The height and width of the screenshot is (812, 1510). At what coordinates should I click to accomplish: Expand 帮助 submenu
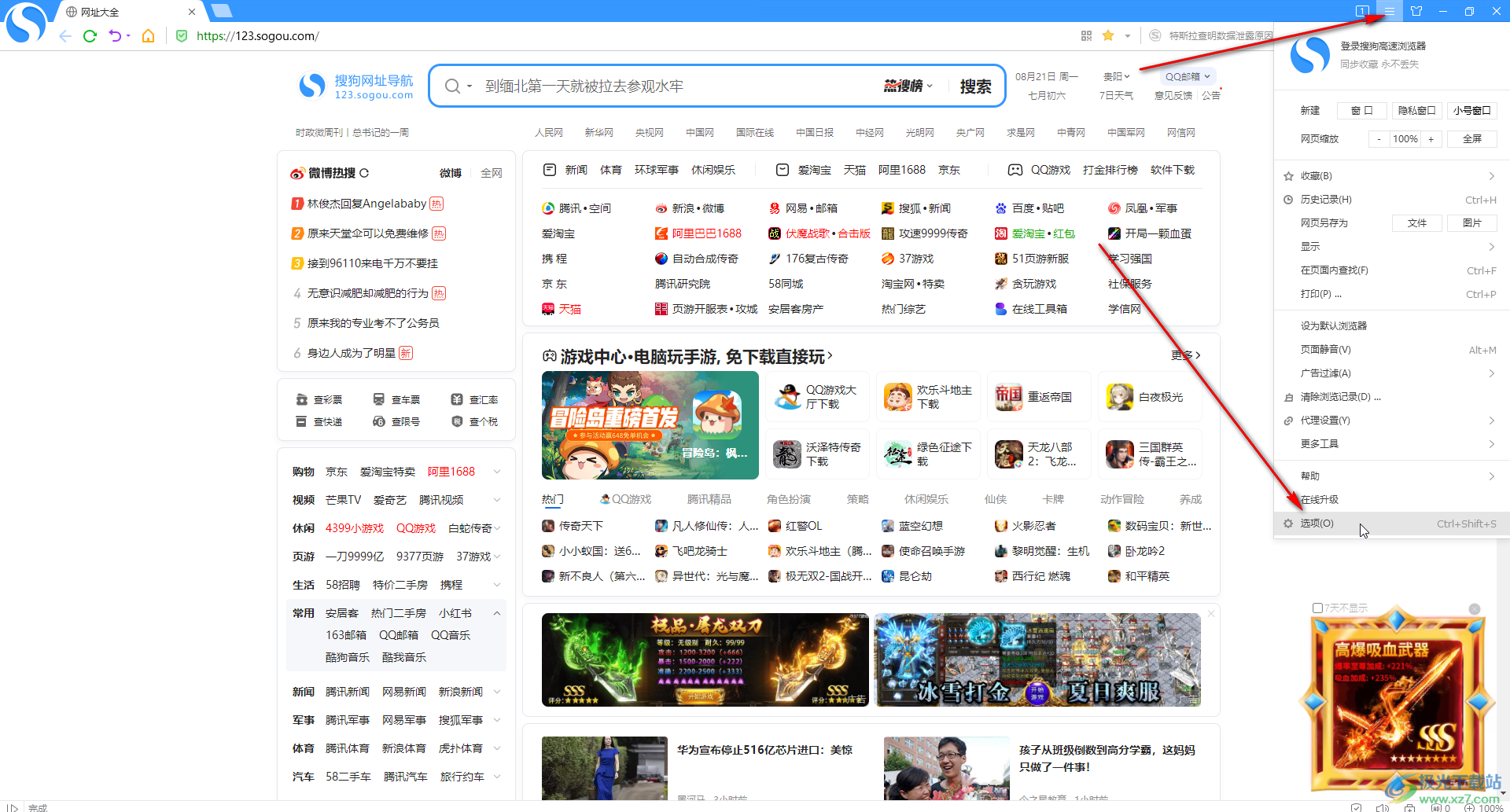(1391, 476)
